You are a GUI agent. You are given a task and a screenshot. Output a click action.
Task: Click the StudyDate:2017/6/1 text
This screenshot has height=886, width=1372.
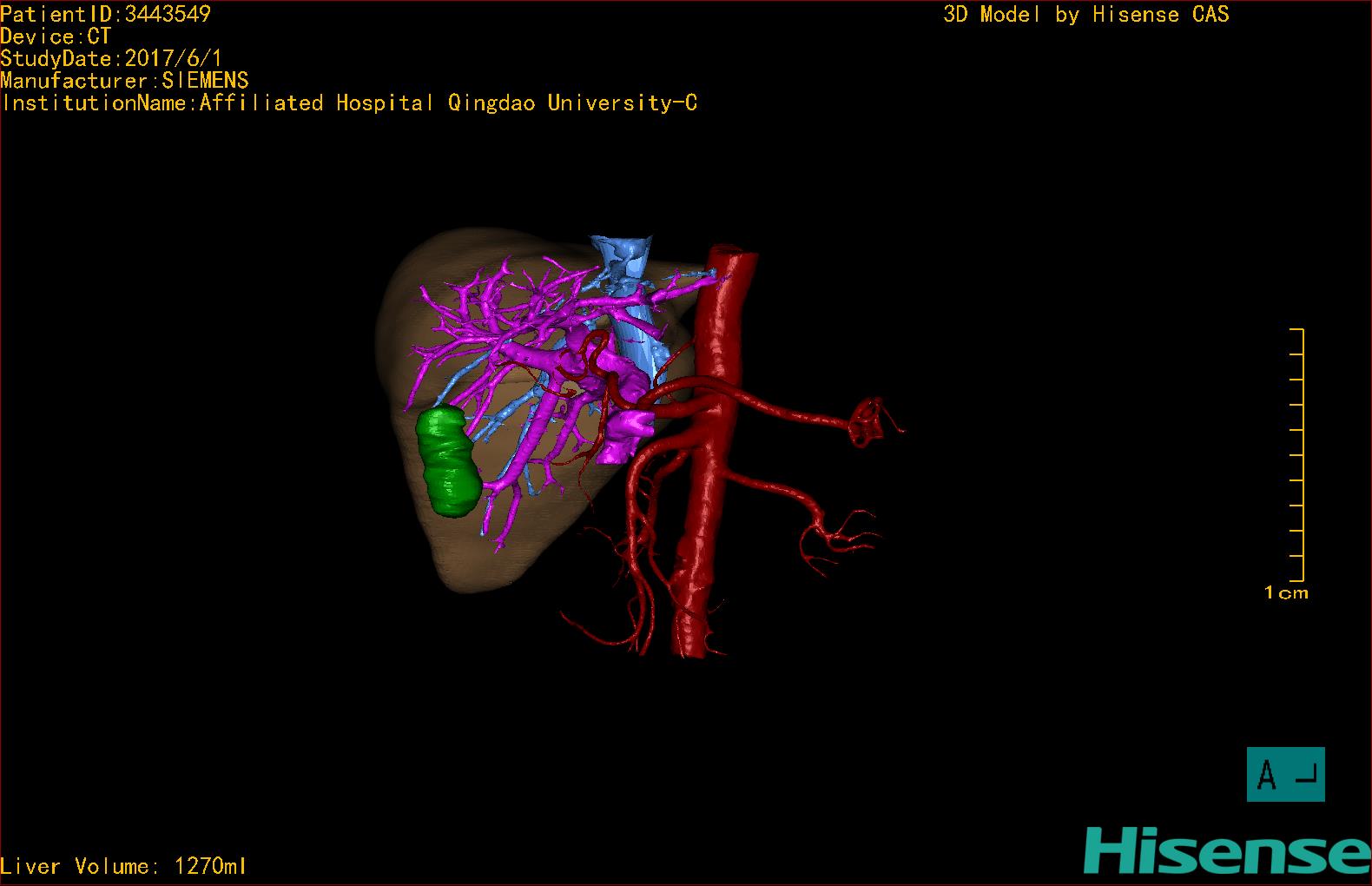click(111, 59)
